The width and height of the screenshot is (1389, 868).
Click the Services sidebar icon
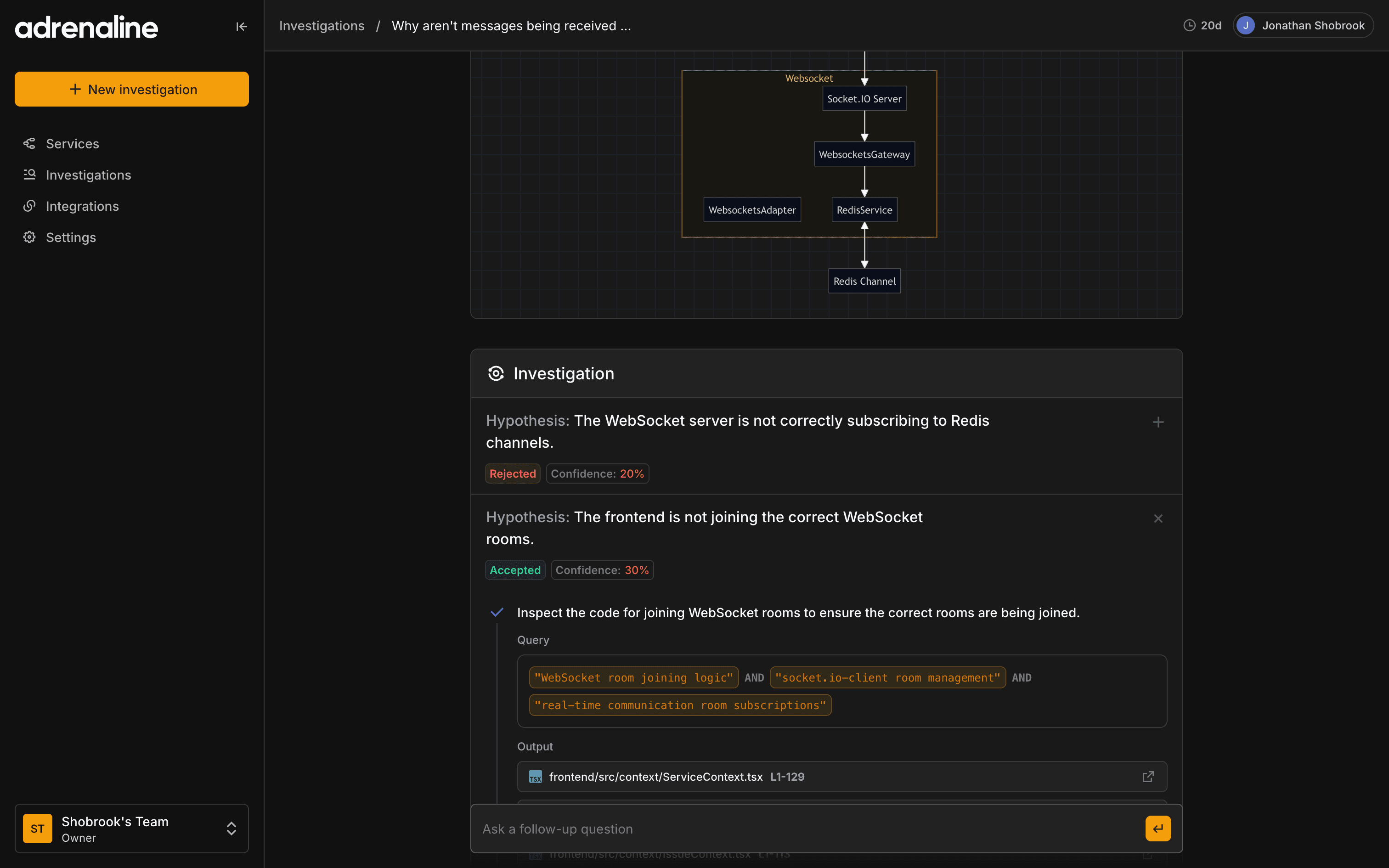(29, 143)
